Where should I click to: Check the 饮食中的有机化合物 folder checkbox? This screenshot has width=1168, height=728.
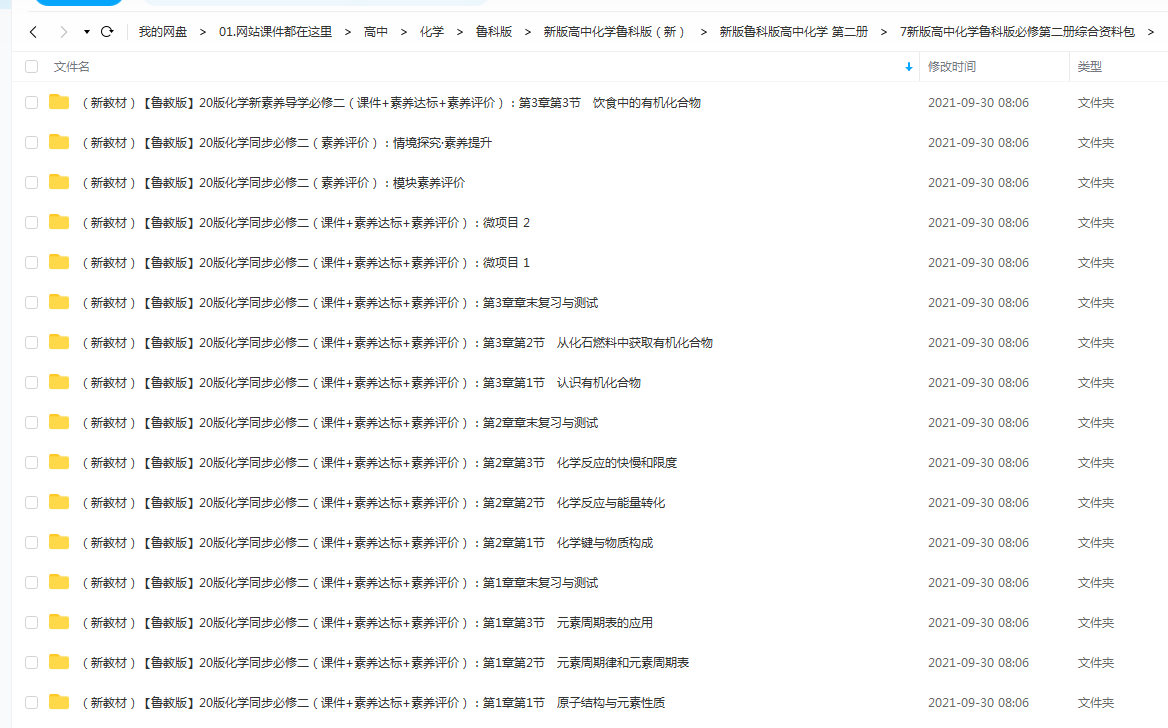tap(31, 103)
